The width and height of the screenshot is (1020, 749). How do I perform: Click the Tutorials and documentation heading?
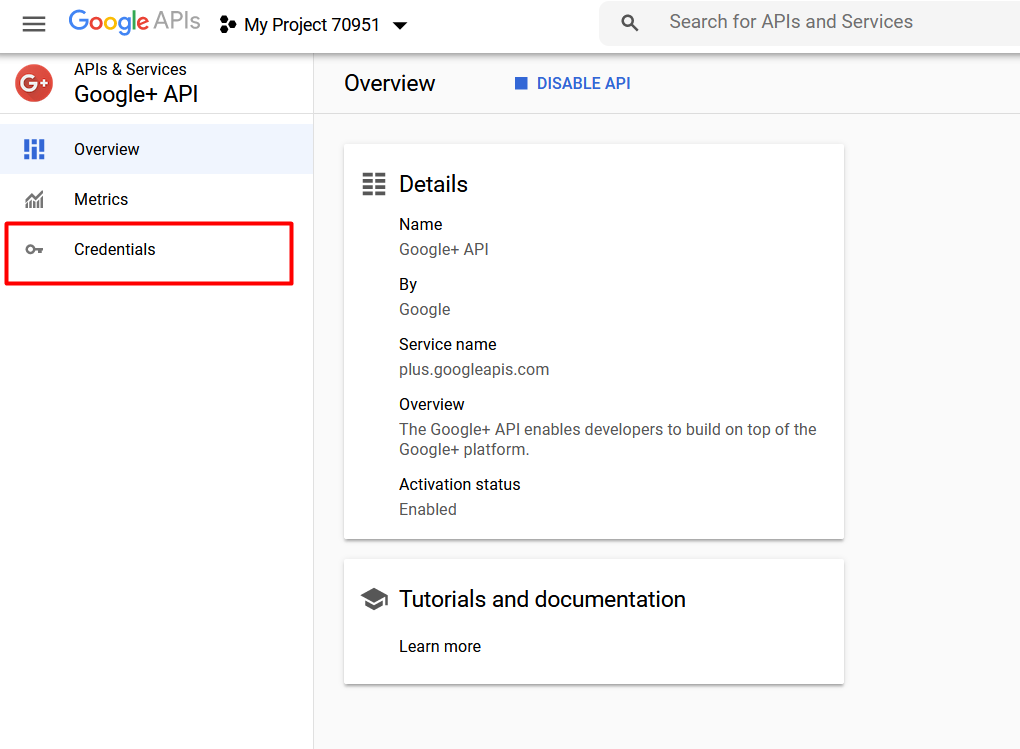pyautogui.click(x=542, y=599)
